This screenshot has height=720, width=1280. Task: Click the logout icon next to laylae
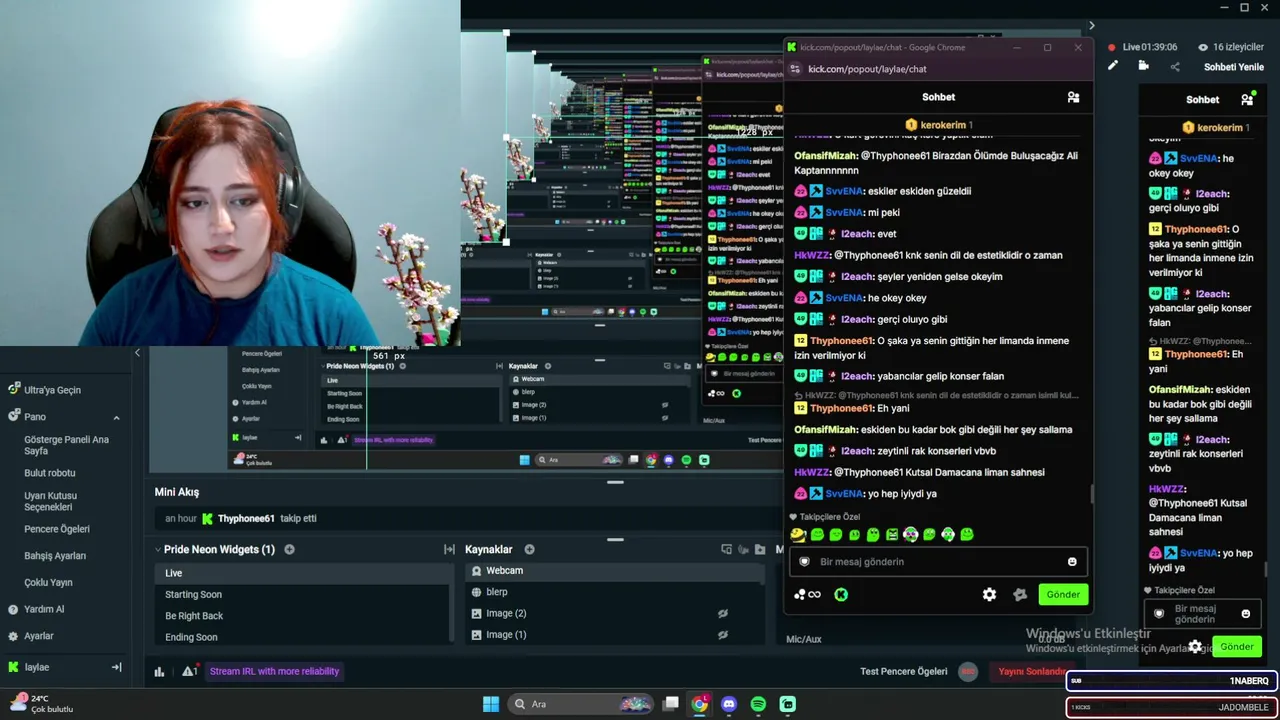[x=116, y=667]
